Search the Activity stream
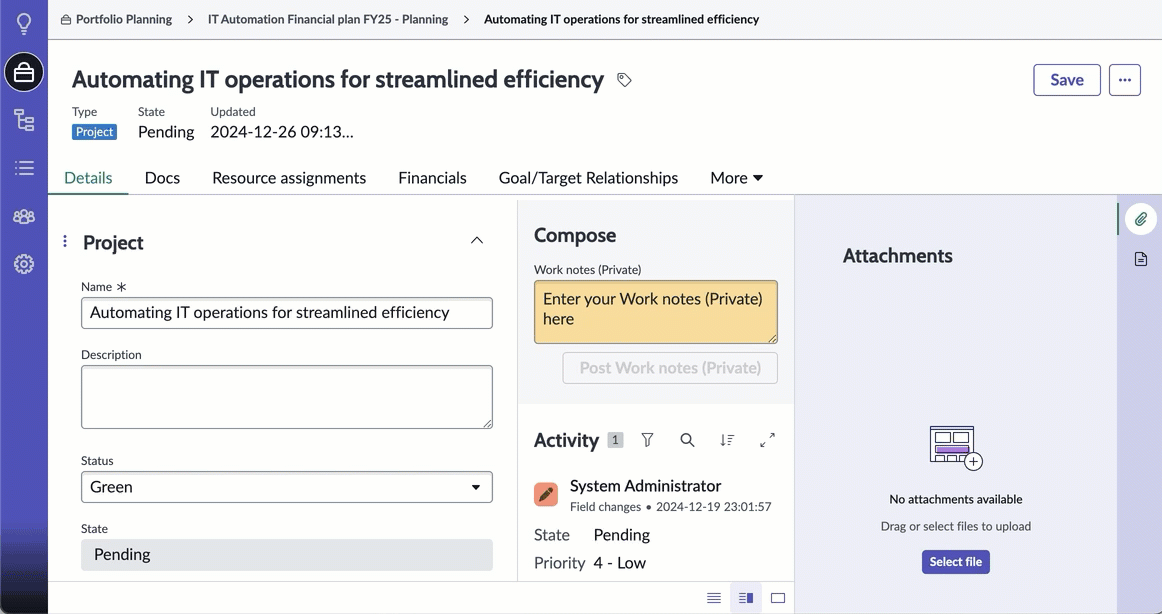The height and width of the screenshot is (614, 1162). tap(687, 440)
